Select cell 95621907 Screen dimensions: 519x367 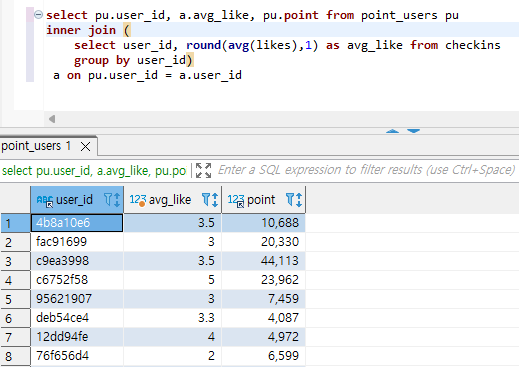(77, 299)
